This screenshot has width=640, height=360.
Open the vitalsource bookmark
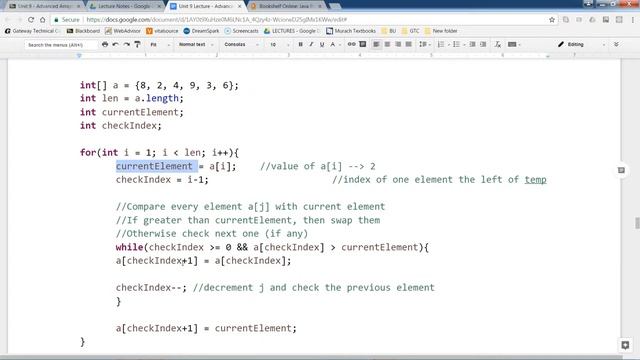click(x=162, y=31)
